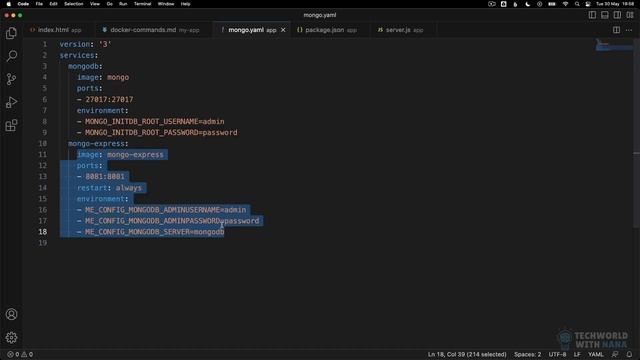Open the Go menu

[x=109, y=4]
